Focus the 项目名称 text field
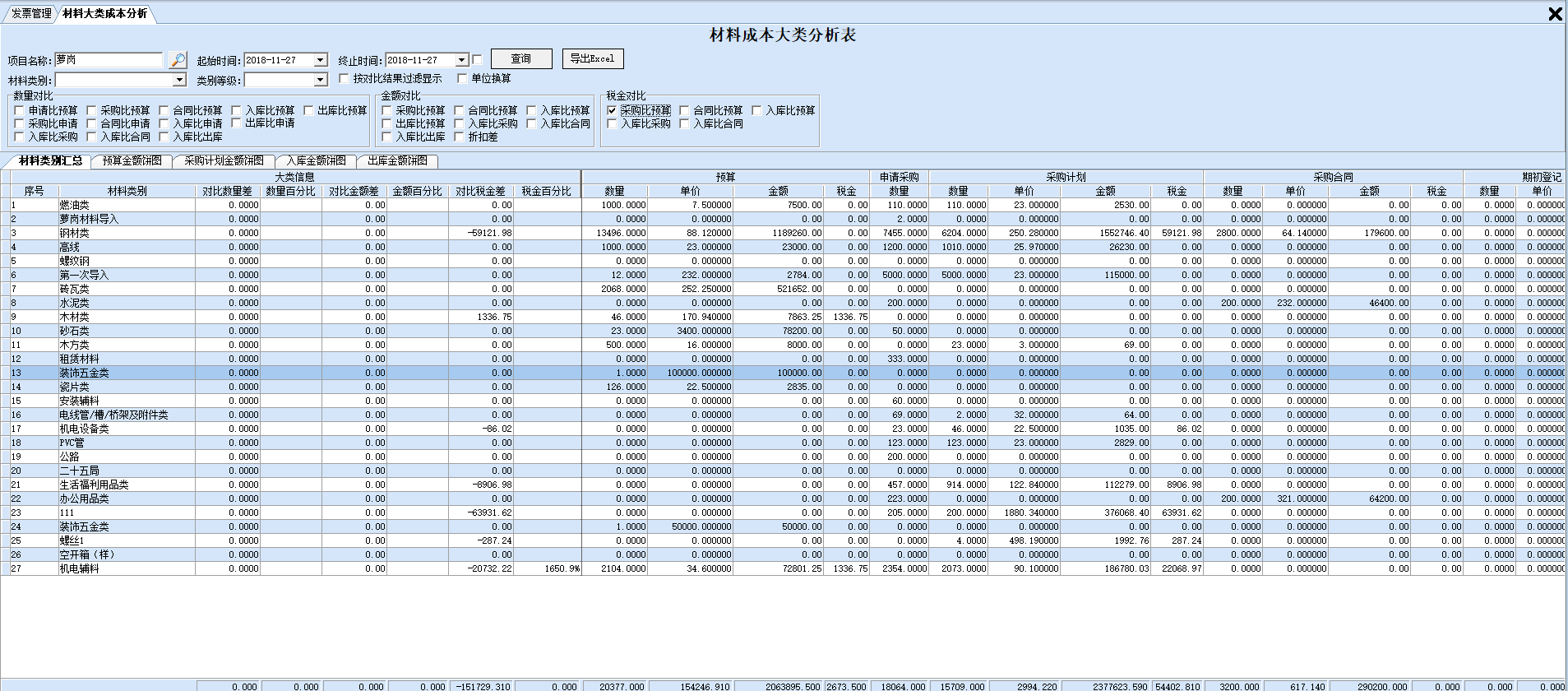The width and height of the screenshot is (1568, 691). (x=109, y=60)
